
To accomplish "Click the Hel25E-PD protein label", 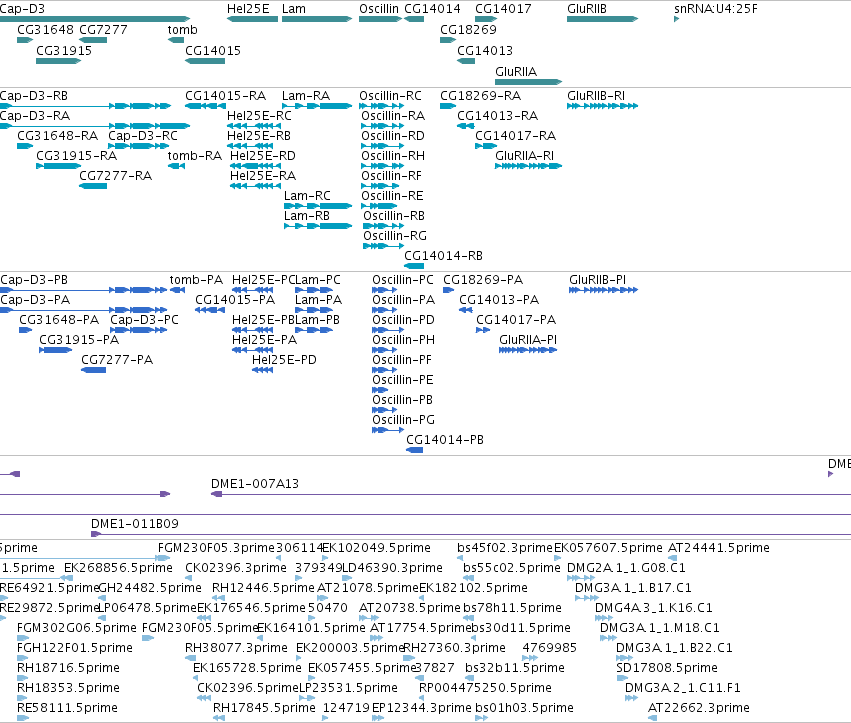I will tap(284, 360).
